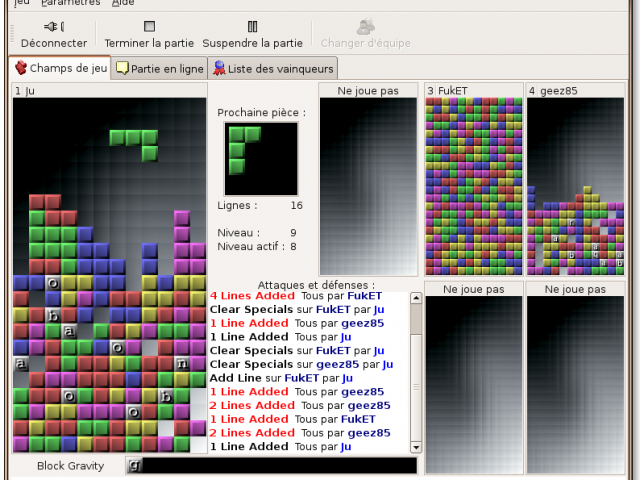
Task: Click the Déconnecter plug icon
Action: pyautogui.click(x=53, y=27)
